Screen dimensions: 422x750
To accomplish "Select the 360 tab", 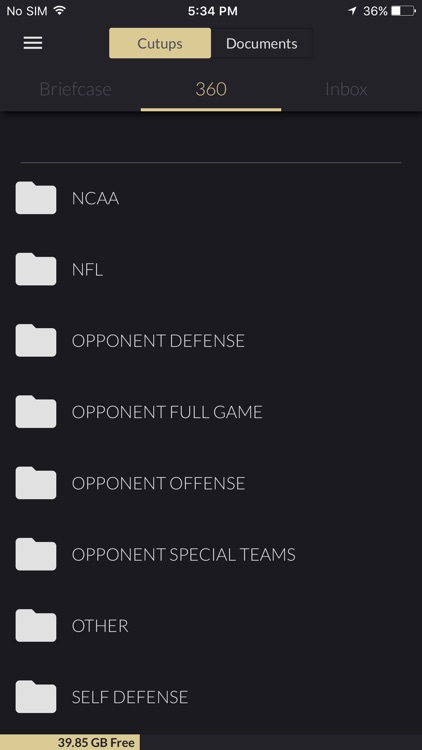I will point(211,89).
